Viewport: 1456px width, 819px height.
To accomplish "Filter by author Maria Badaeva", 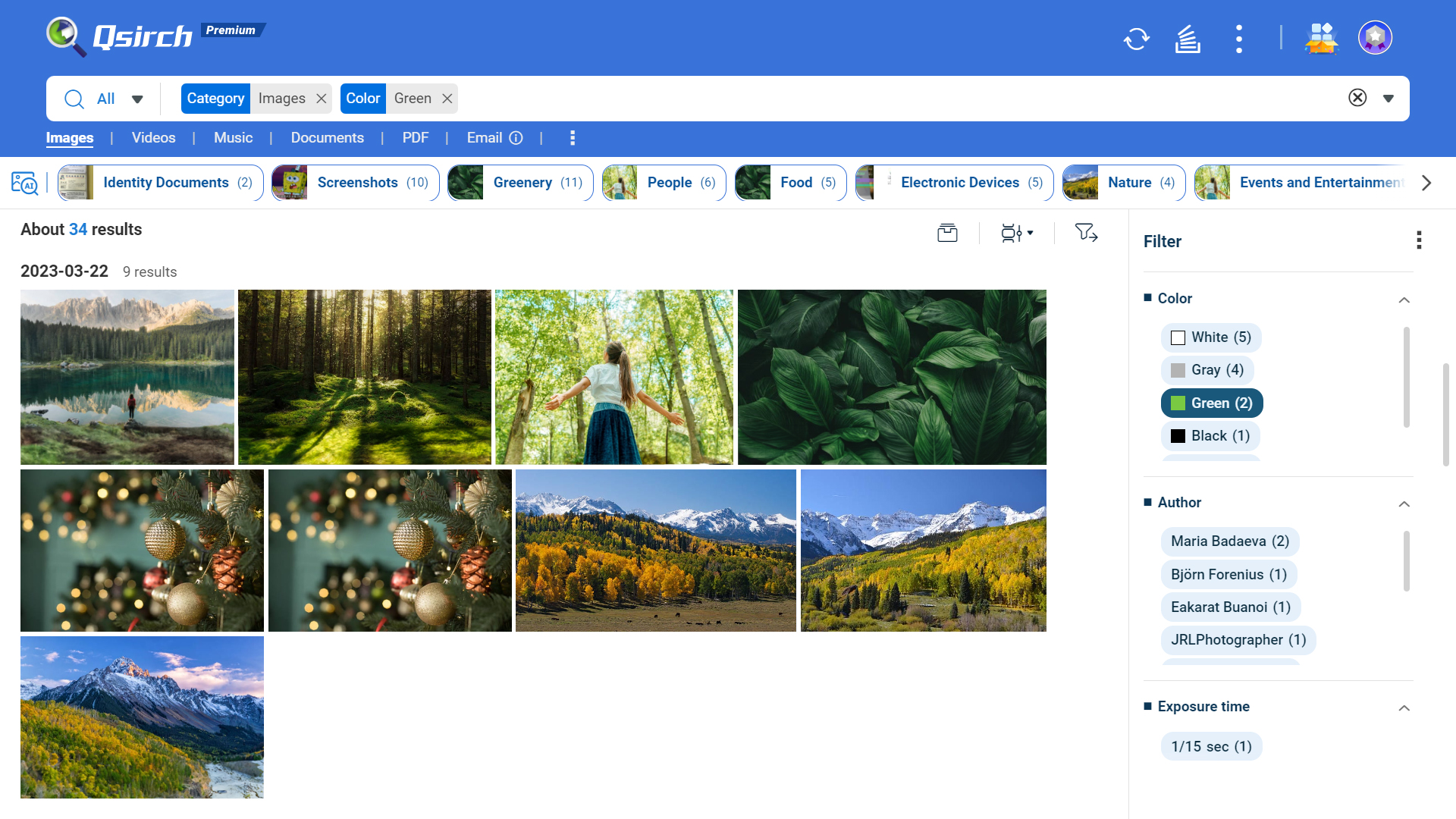I will (1229, 541).
